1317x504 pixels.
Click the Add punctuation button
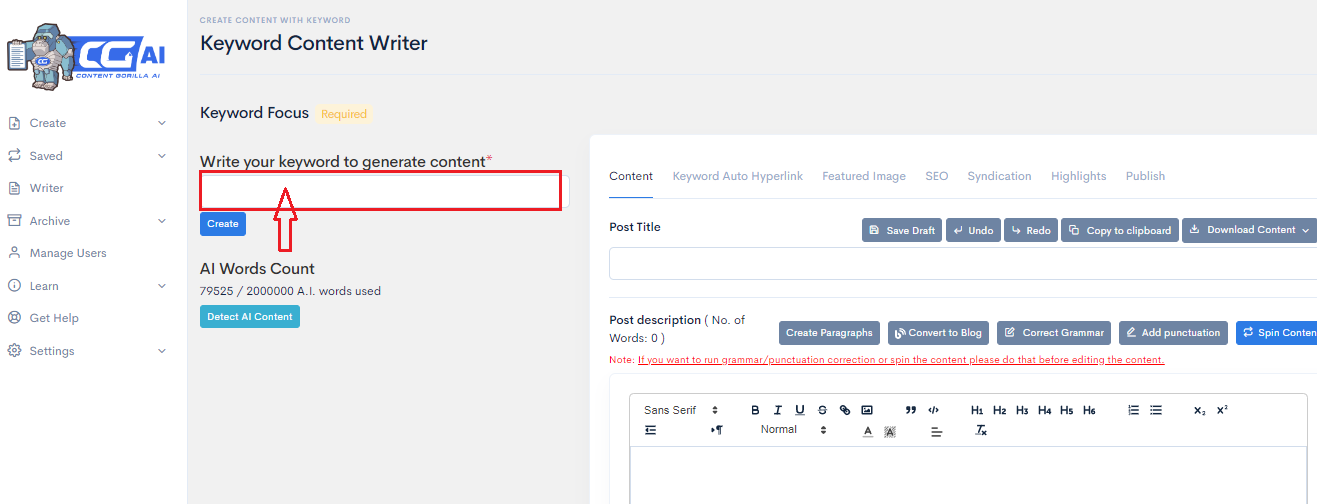[x=1173, y=333]
